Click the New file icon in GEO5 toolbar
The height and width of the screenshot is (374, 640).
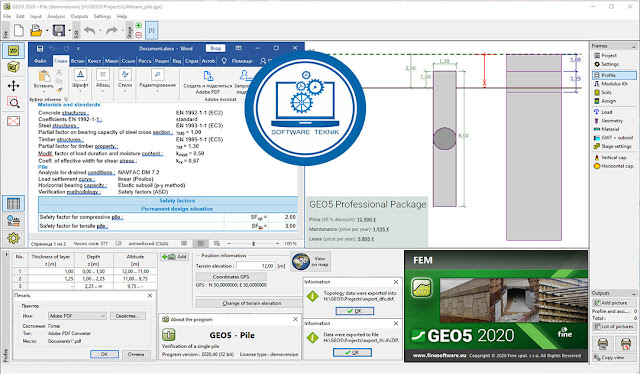coord(19,31)
